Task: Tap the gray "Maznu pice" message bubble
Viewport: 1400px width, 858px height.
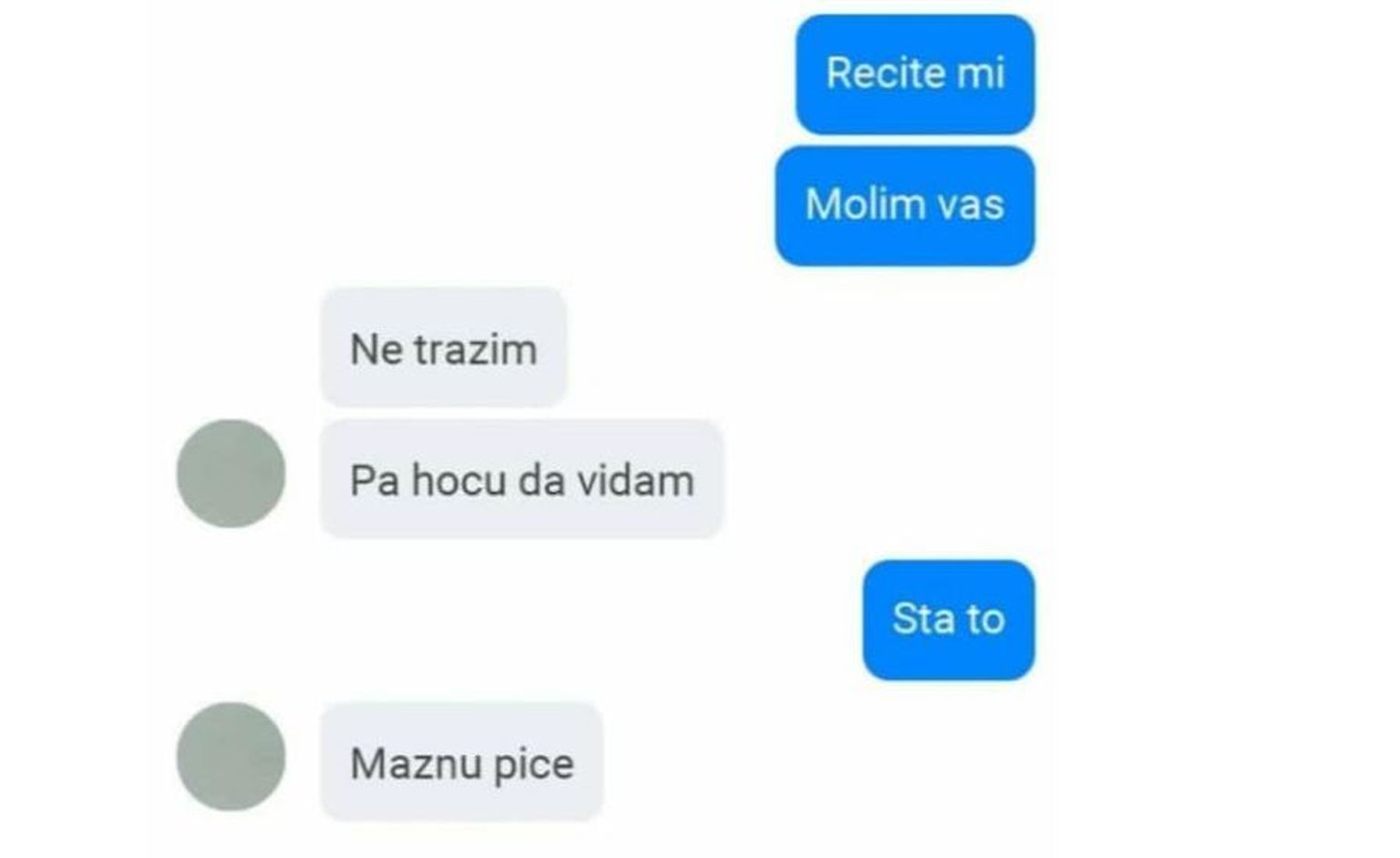Action: pos(461,761)
